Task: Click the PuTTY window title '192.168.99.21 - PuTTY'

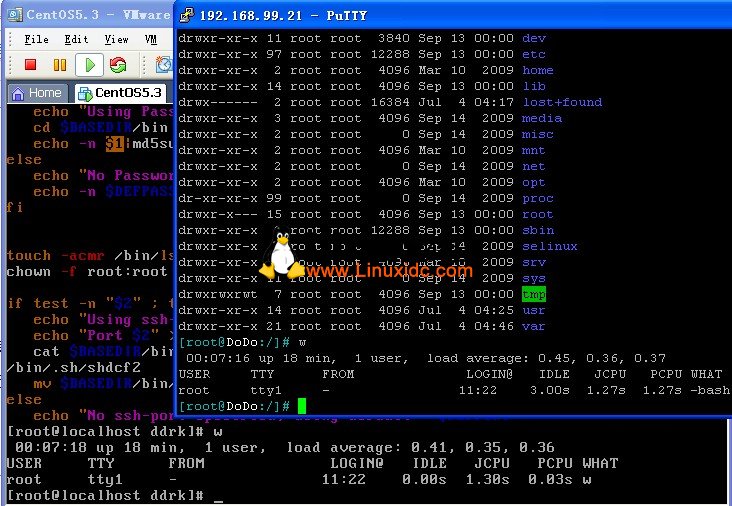Action: coord(283,15)
